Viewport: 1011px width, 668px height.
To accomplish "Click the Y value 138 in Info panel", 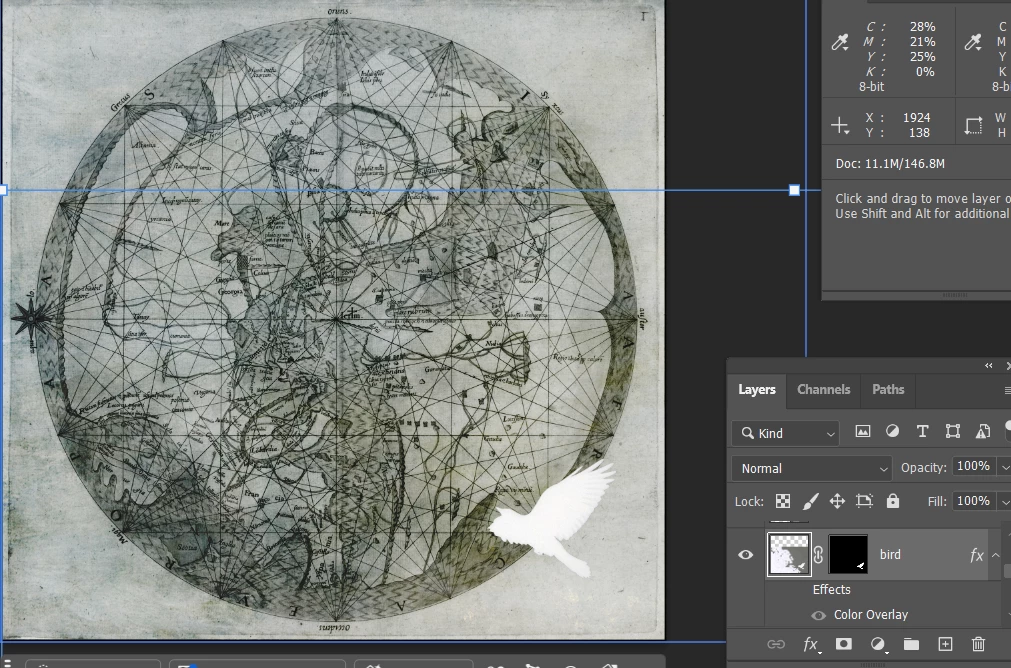I will [919, 133].
